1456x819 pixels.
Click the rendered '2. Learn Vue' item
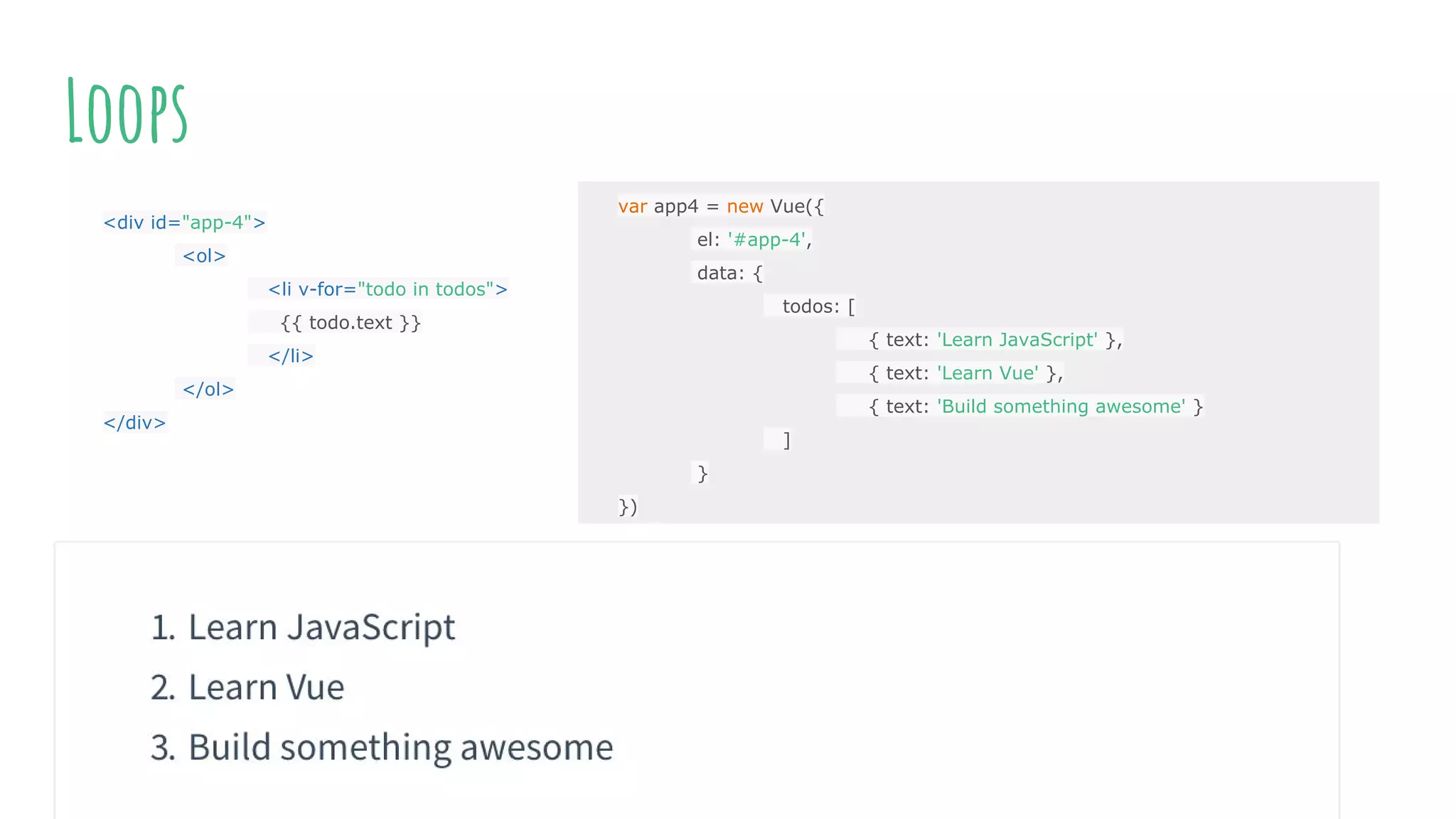(x=247, y=687)
